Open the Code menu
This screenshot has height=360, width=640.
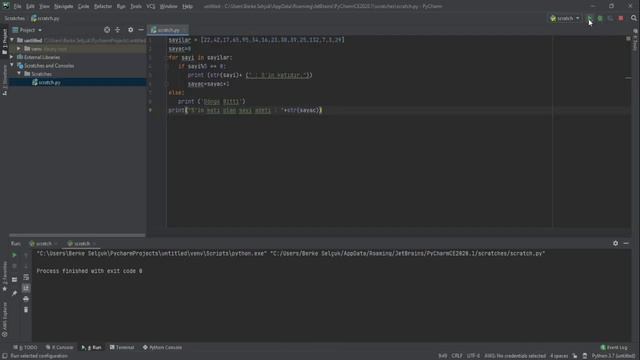pos(83,7)
